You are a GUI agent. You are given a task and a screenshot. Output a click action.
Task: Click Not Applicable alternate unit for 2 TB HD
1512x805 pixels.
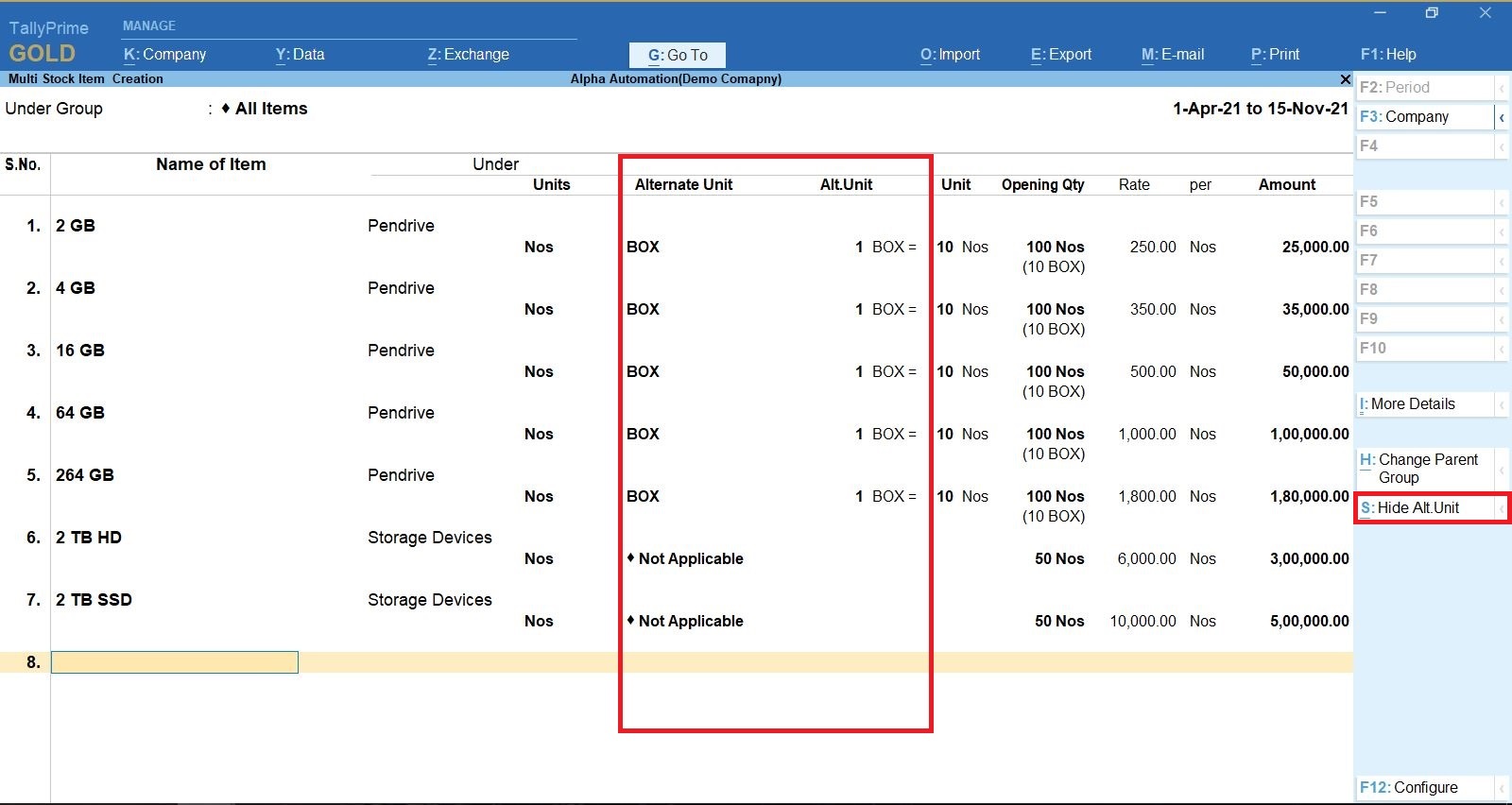click(690, 559)
